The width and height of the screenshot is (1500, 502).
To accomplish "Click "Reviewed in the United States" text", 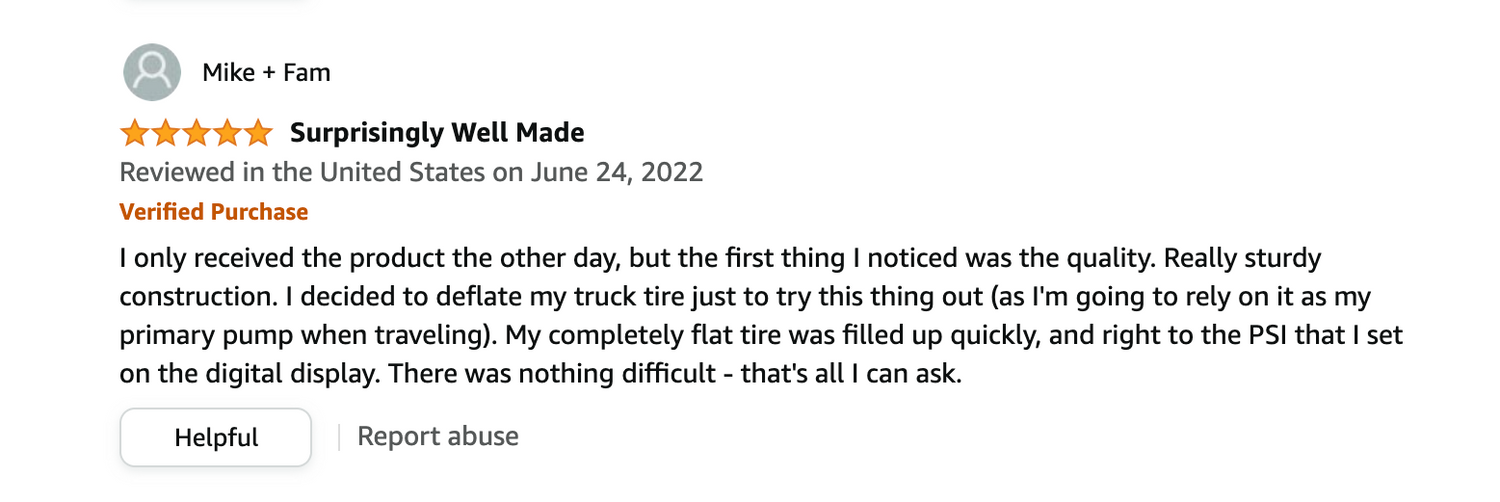I will [x=303, y=172].
